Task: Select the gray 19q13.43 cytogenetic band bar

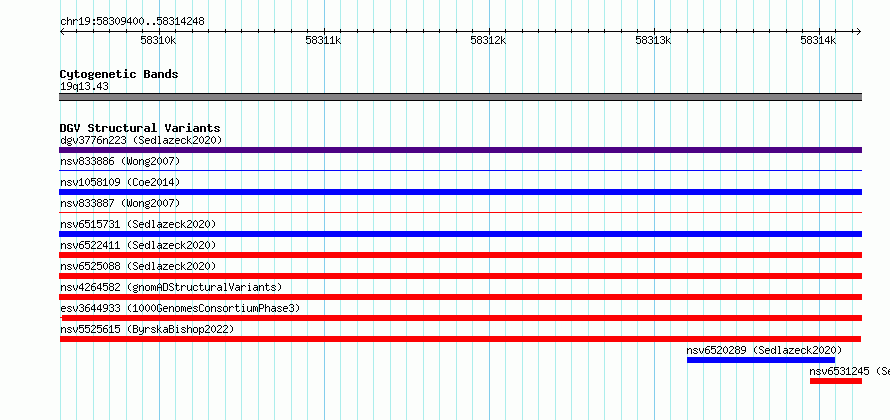Action: 460,97
